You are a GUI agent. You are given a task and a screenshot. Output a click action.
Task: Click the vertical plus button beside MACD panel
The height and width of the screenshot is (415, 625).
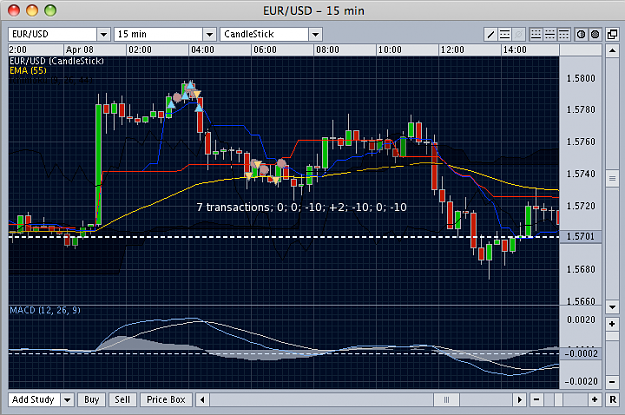612,324
